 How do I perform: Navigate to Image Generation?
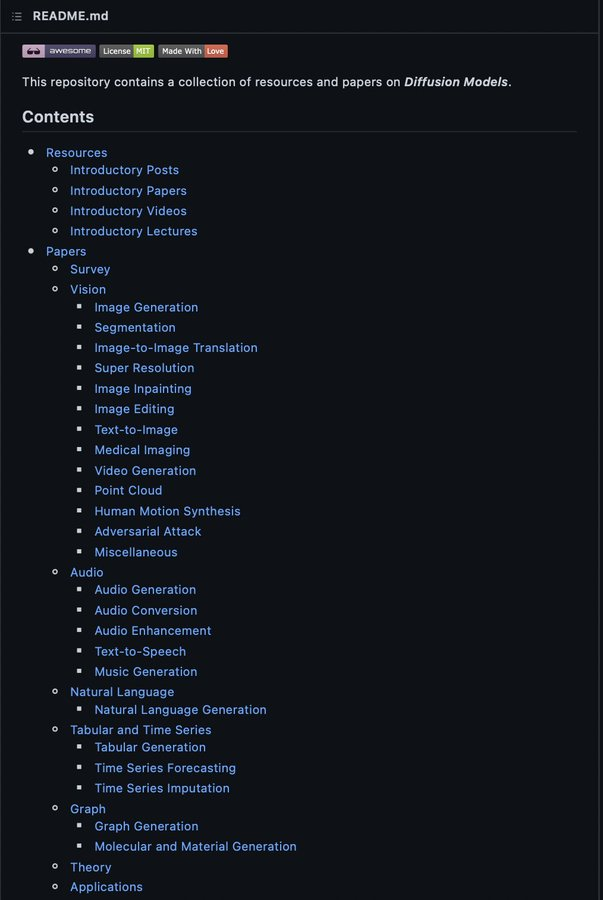[146, 307]
